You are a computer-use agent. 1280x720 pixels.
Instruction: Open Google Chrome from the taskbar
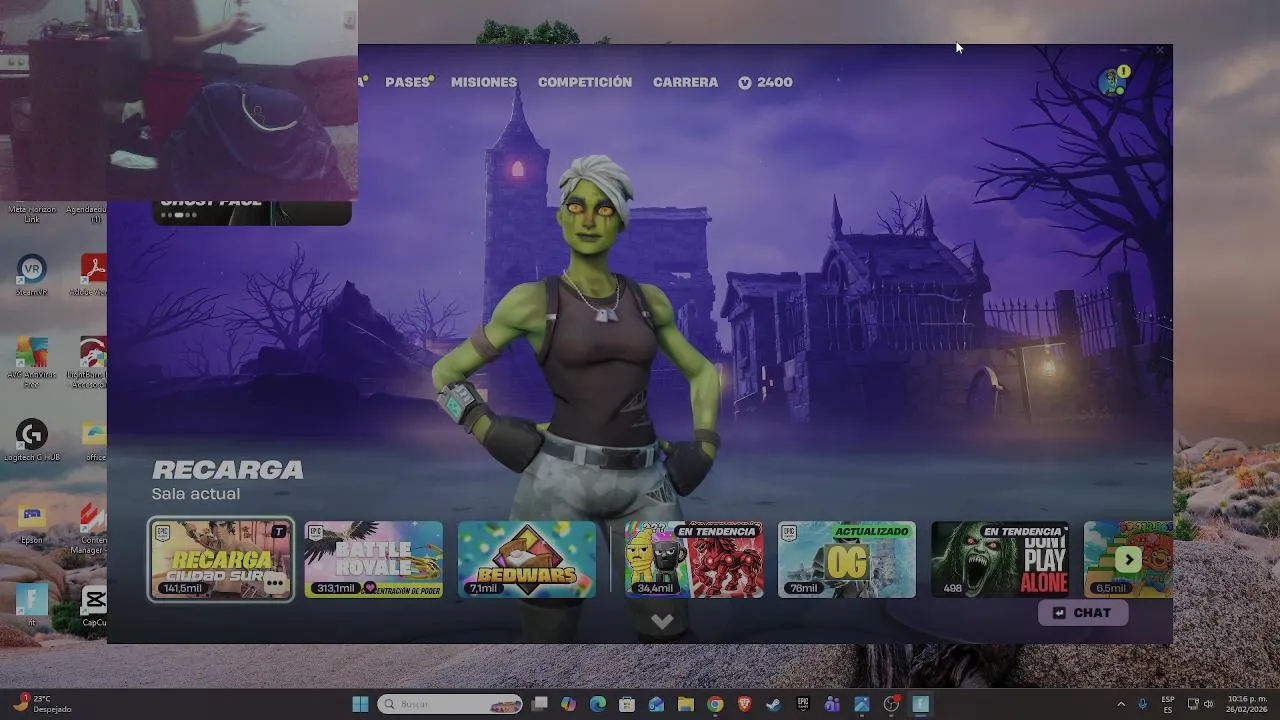(715, 704)
